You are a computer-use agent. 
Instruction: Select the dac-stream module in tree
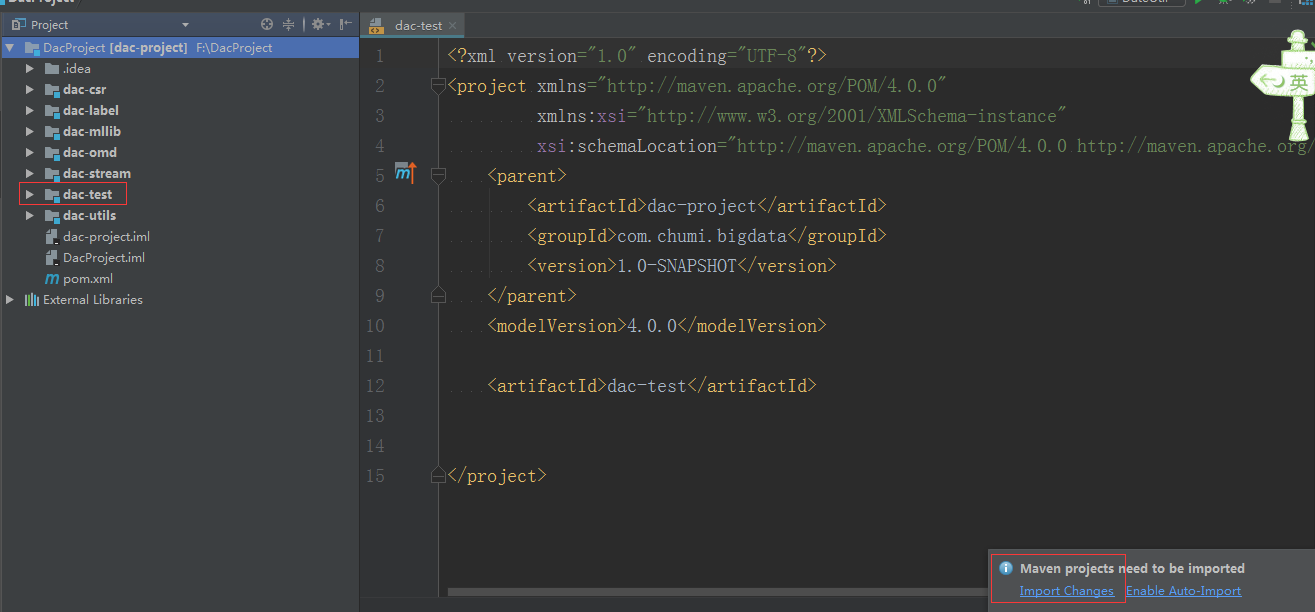tap(97, 174)
